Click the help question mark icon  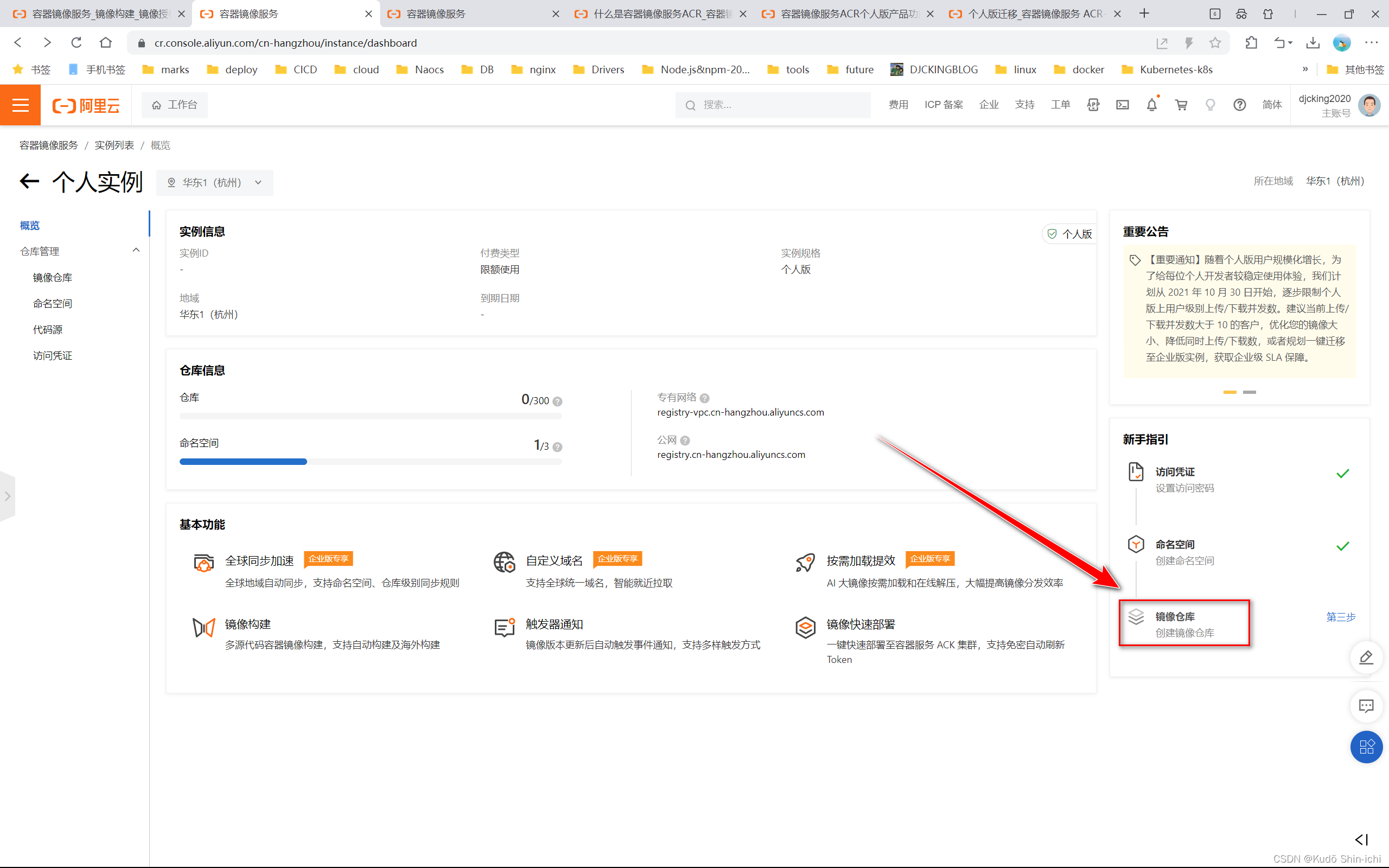[x=1239, y=105]
